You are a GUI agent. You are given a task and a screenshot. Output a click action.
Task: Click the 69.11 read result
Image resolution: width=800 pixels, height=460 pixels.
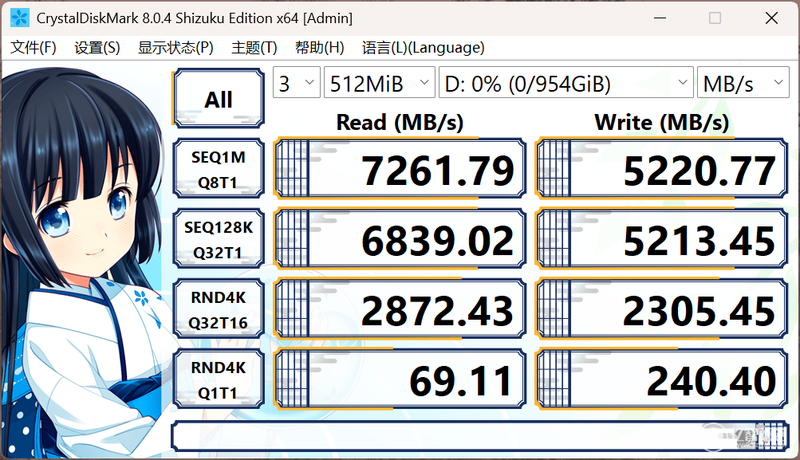click(400, 379)
